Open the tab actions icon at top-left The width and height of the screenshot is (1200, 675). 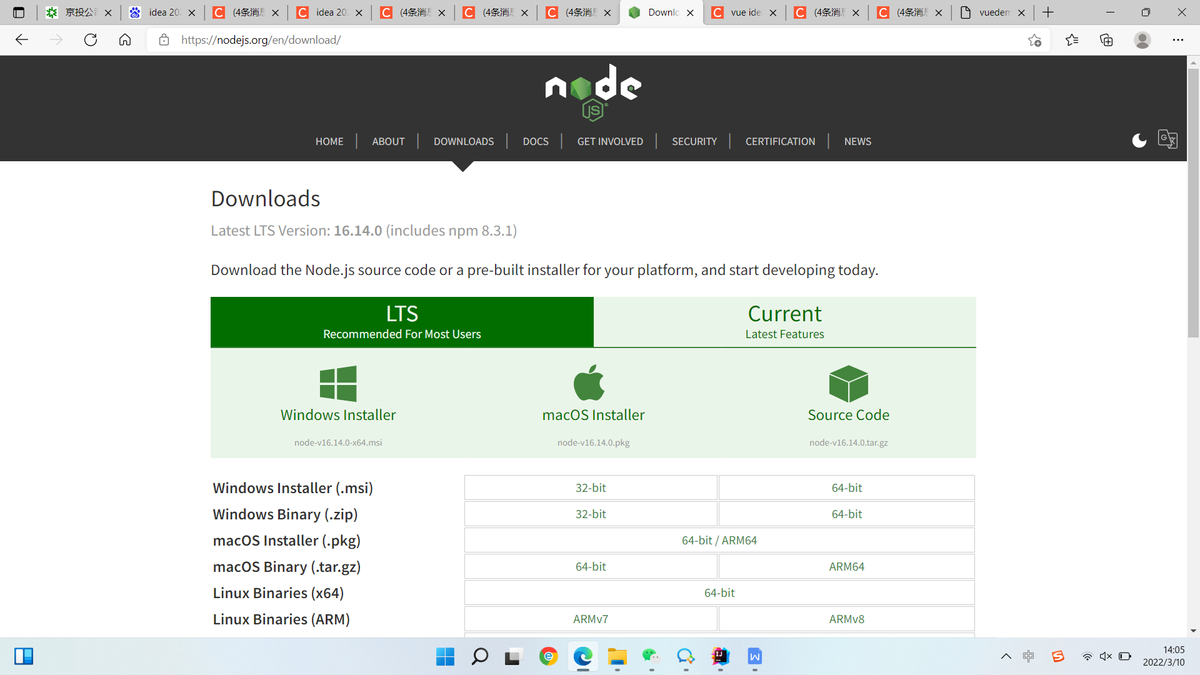point(18,13)
